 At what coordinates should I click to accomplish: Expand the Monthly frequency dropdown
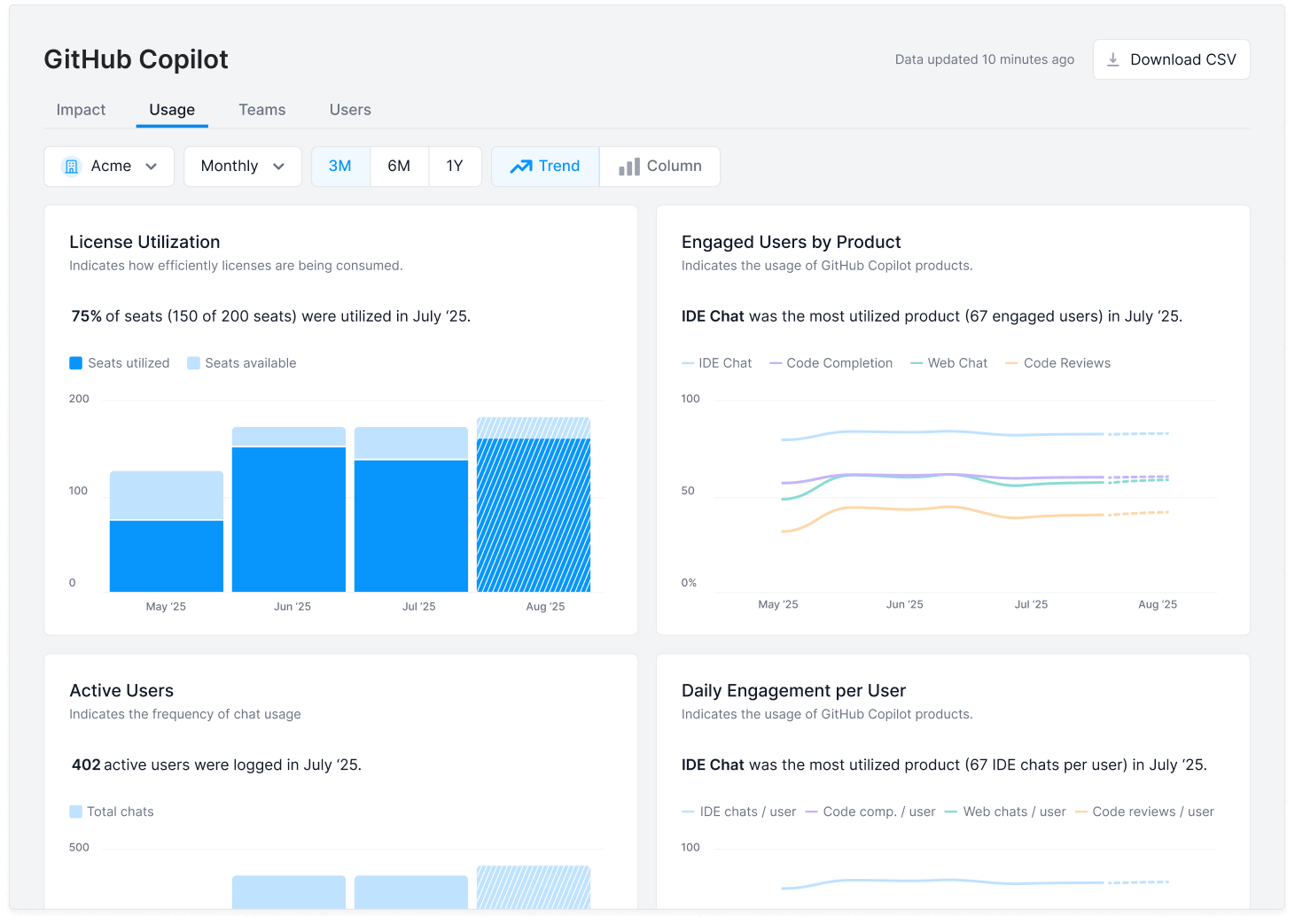point(242,166)
